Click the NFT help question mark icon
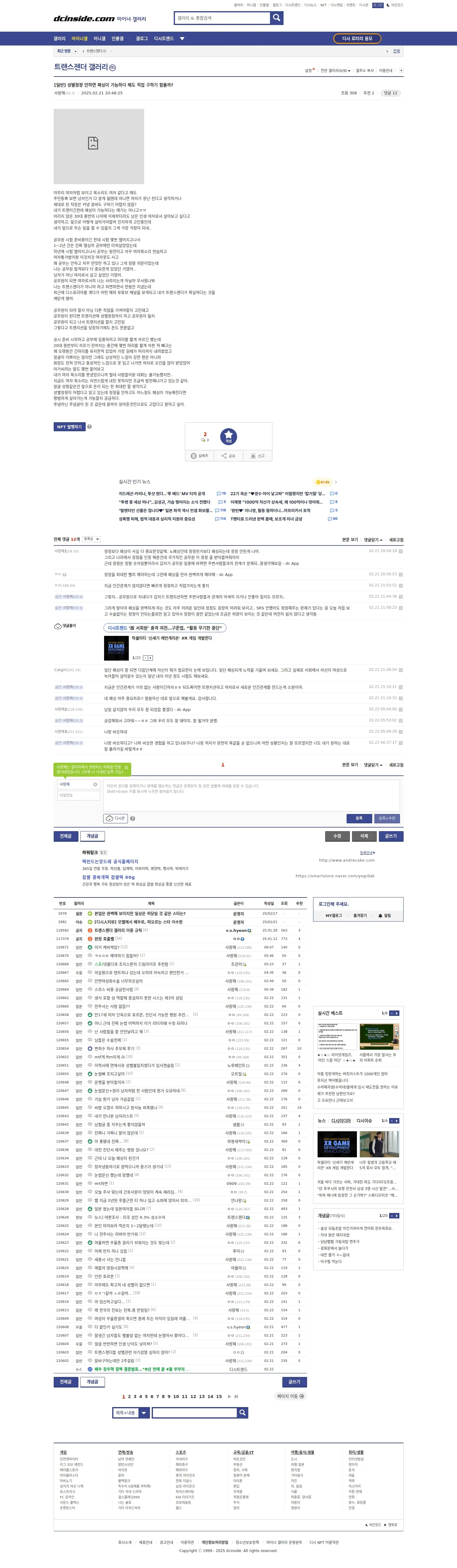Image resolution: width=457 pixels, height=1568 pixels. click(x=90, y=427)
